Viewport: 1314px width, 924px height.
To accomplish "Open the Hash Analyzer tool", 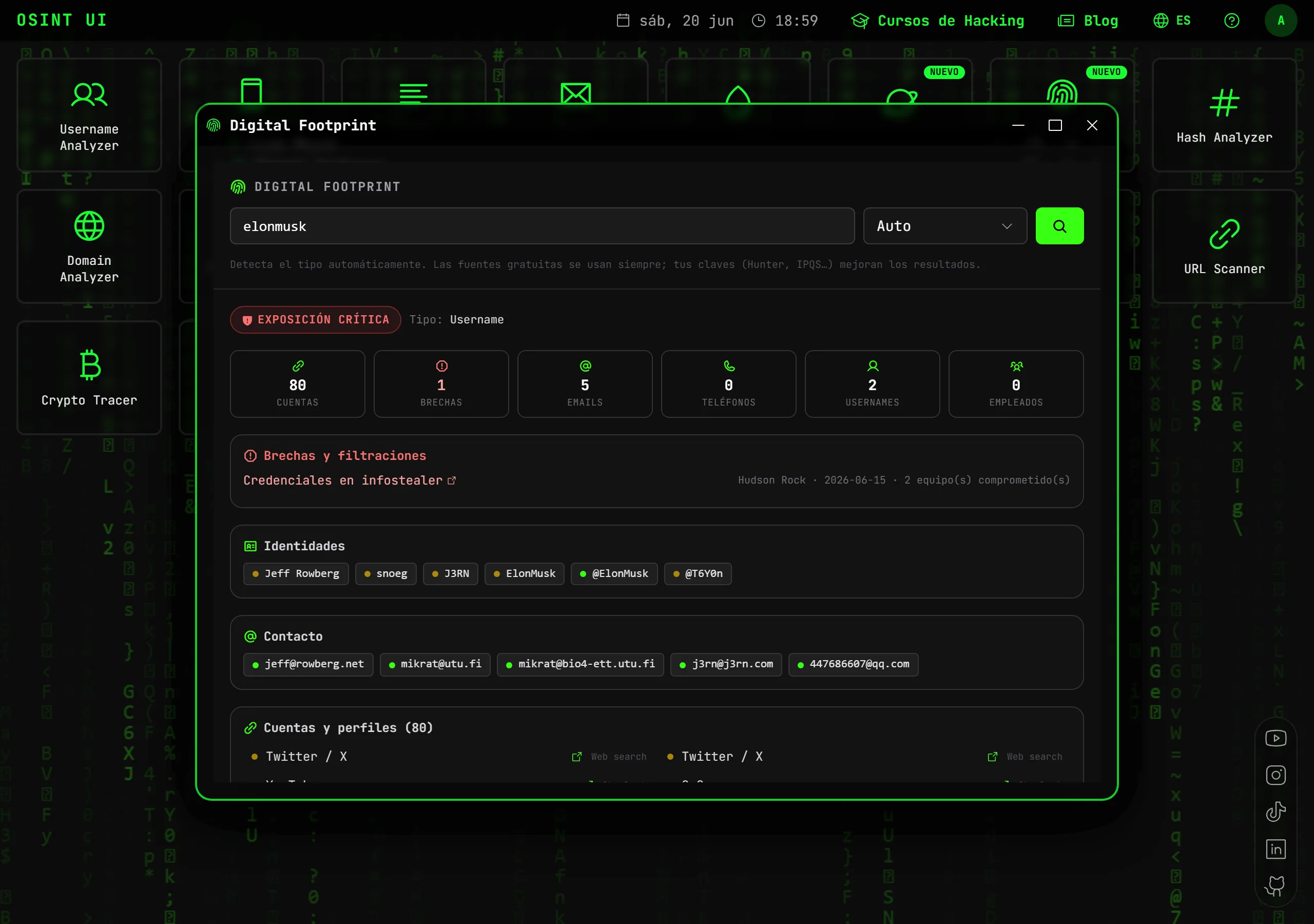I will 1224,114.
